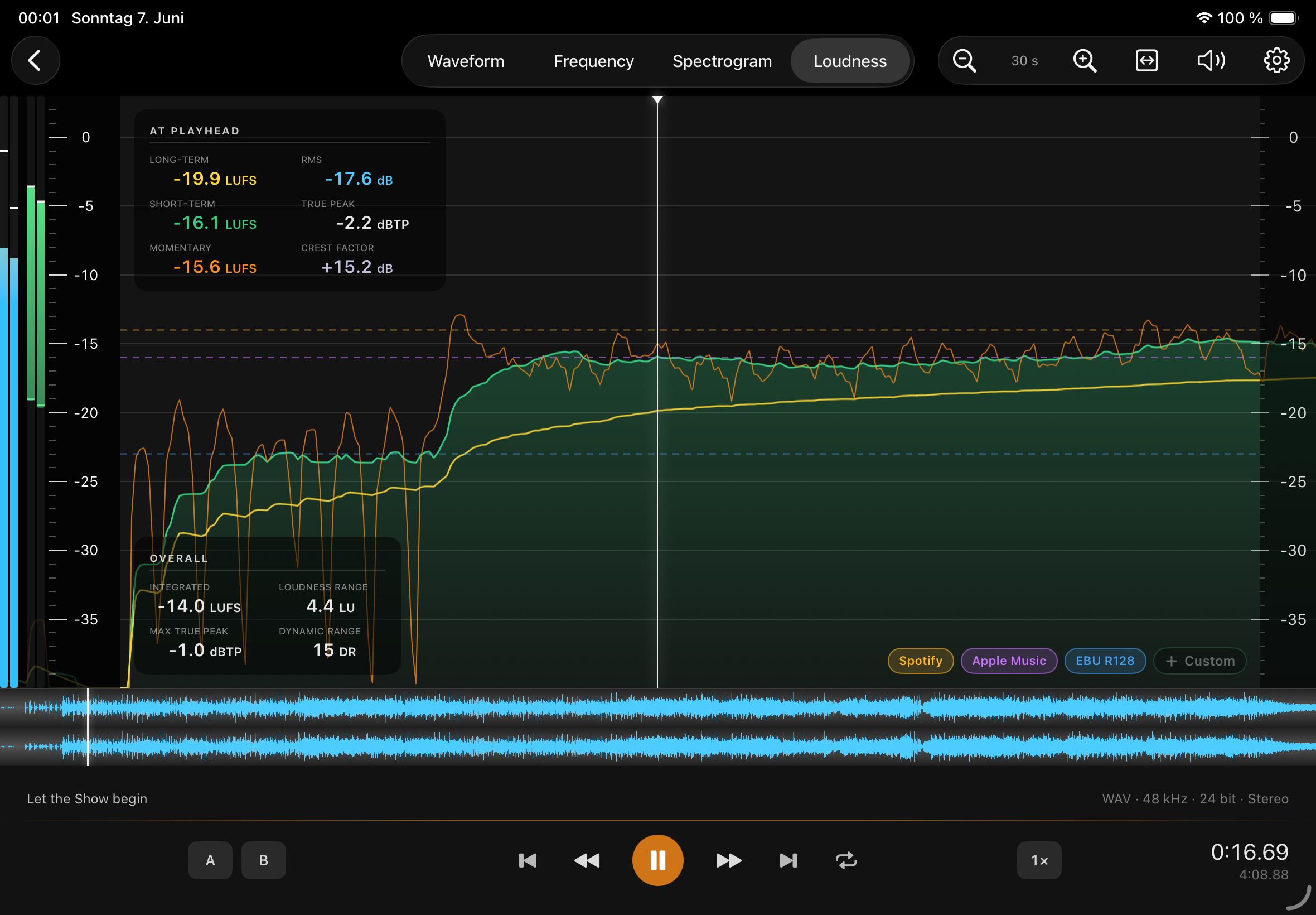Change the 1× playback speed
Screen dimensions: 1316x915
click(1039, 860)
